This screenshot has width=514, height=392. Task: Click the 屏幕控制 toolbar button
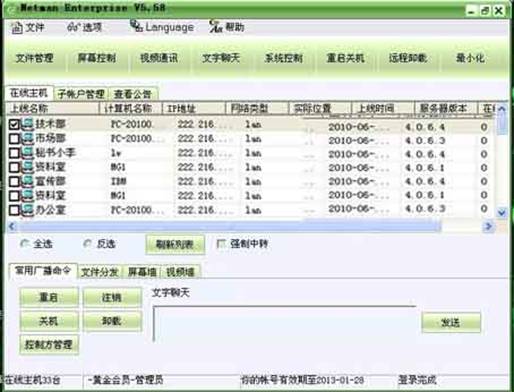(x=97, y=58)
